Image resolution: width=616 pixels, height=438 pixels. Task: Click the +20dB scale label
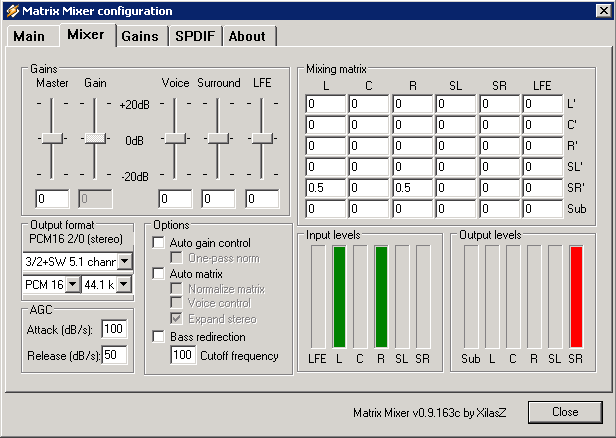coord(134,105)
